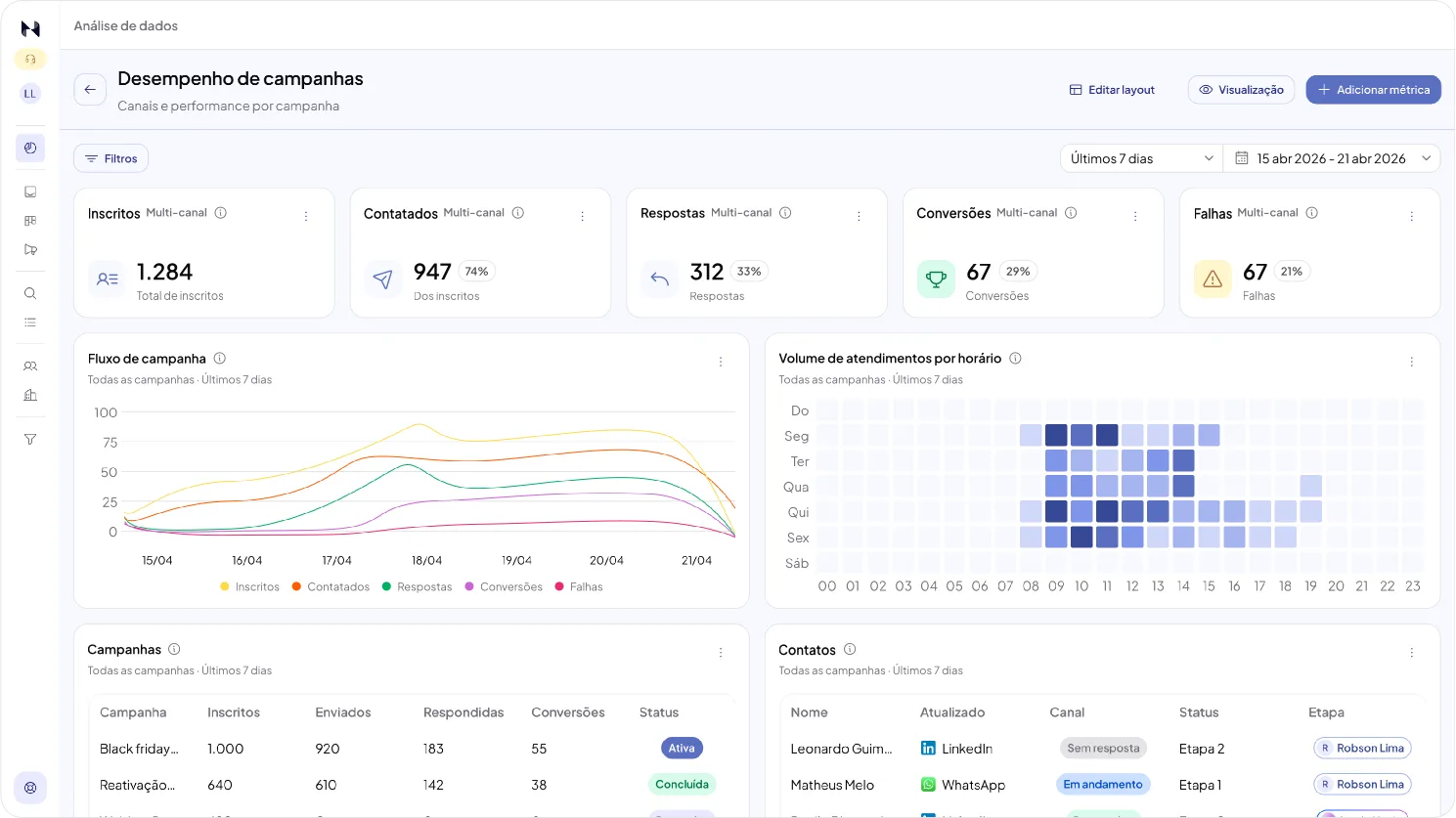This screenshot has width=1456, height=818.
Task: Click the app logo in the sidebar
Action: point(30,28)
